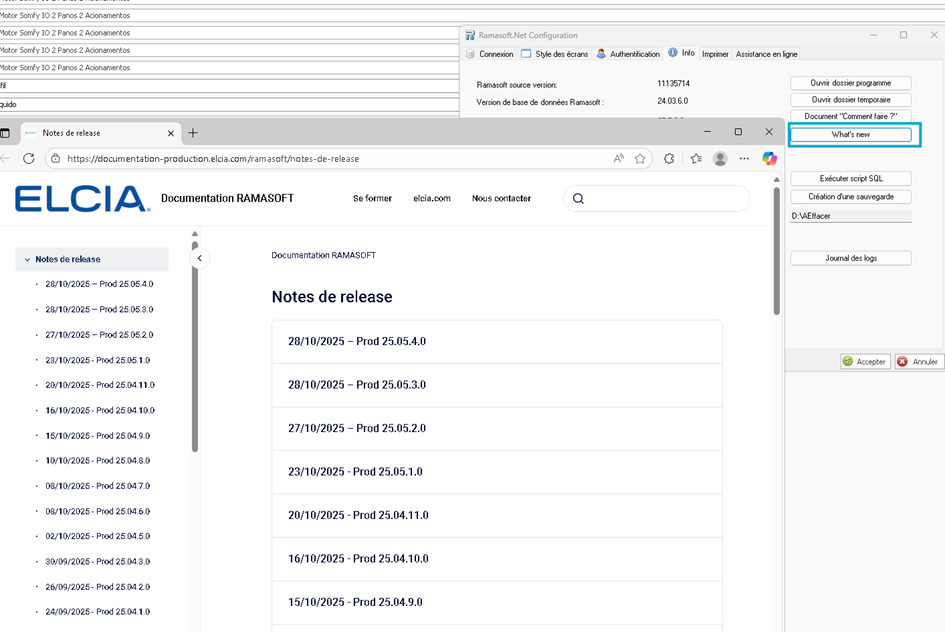
Task: Add page to favorites with star icon
Action: (640, 158)
